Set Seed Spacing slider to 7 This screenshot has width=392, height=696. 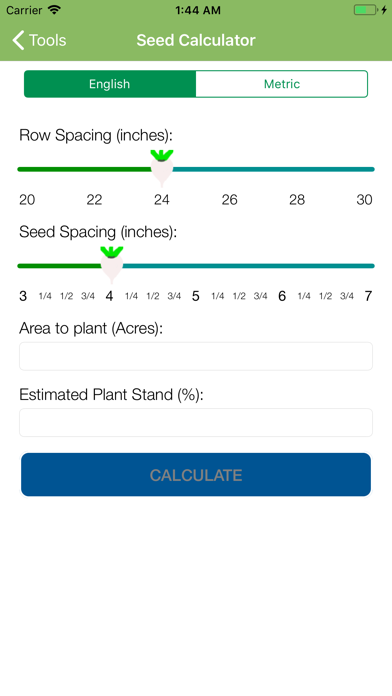click(x=368, y=266)
